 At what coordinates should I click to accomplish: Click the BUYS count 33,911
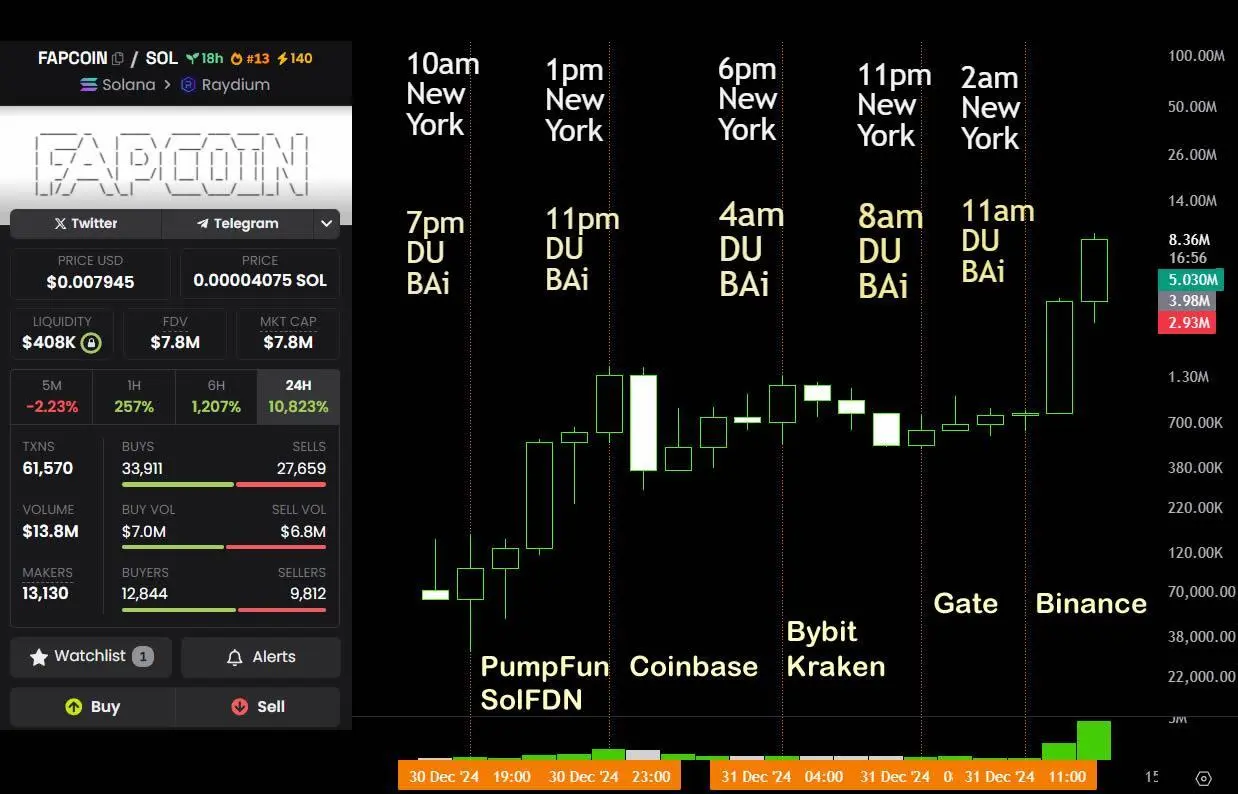tap(142, 468)
